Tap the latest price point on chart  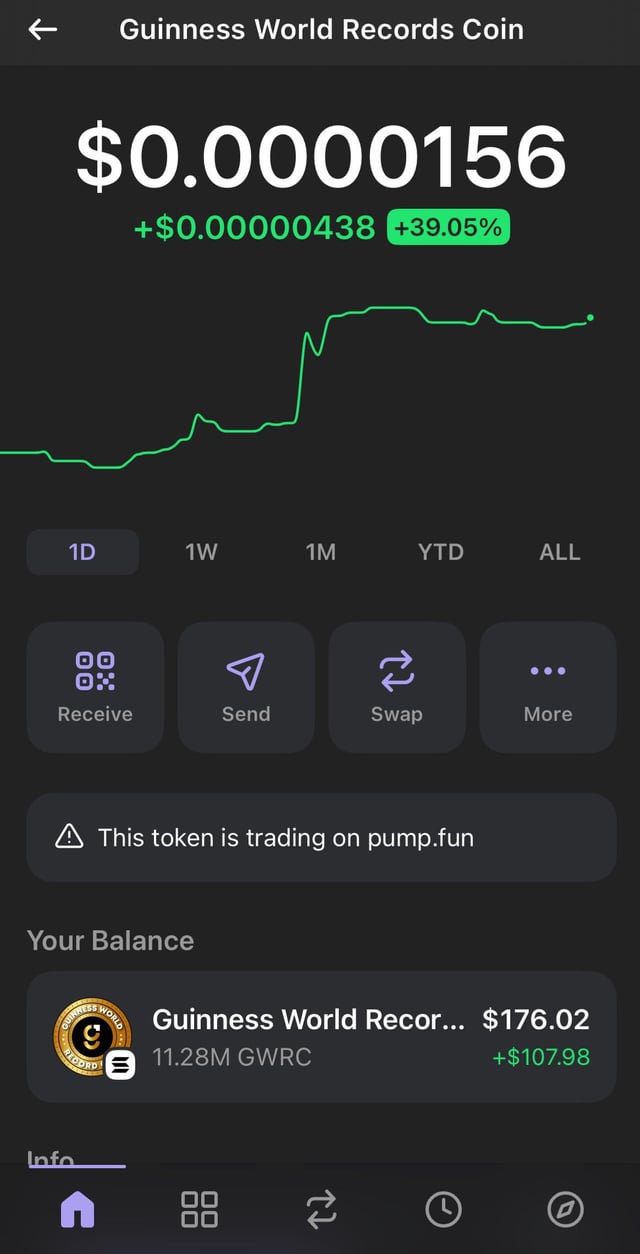[590, 317]
